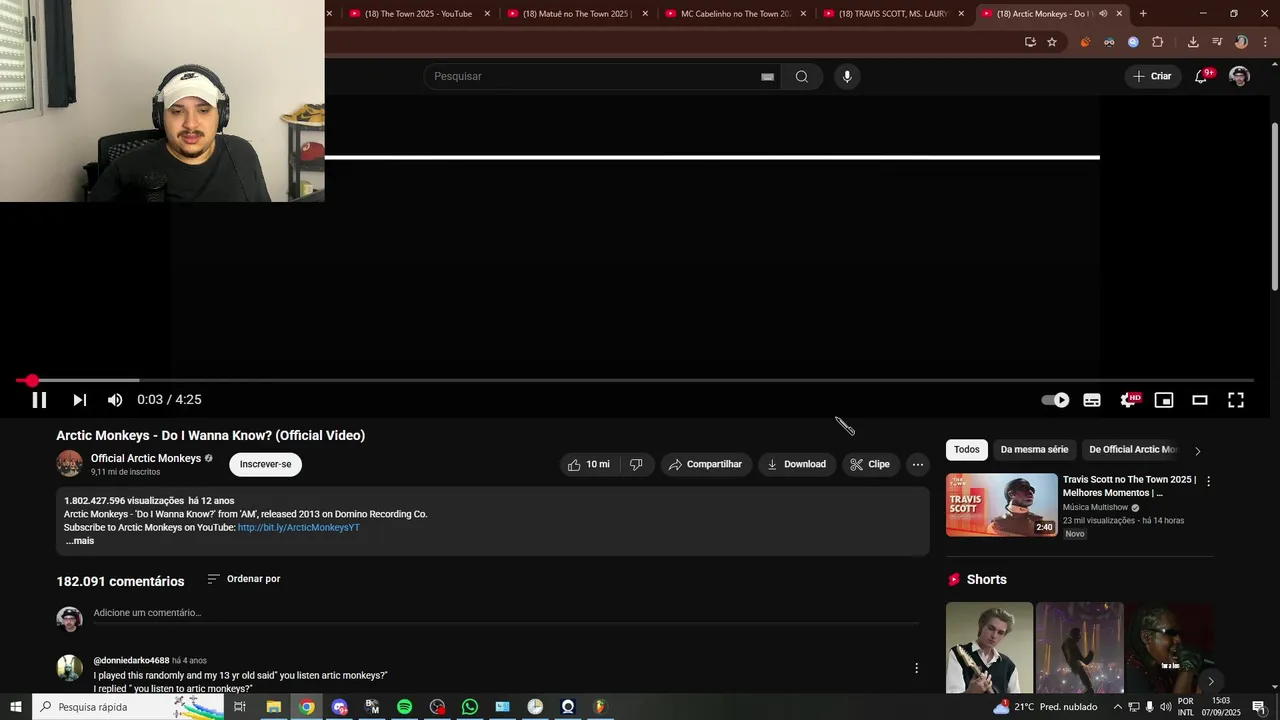Open YouTube notifications bell
Screen dimensions: 1280x720
click(x=1201, y=76)
